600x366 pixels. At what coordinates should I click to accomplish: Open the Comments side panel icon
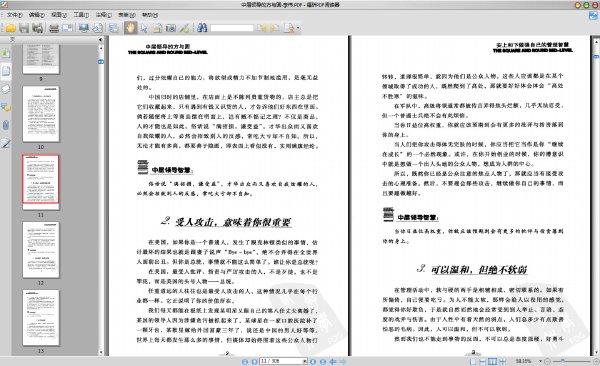click(6, 107)
